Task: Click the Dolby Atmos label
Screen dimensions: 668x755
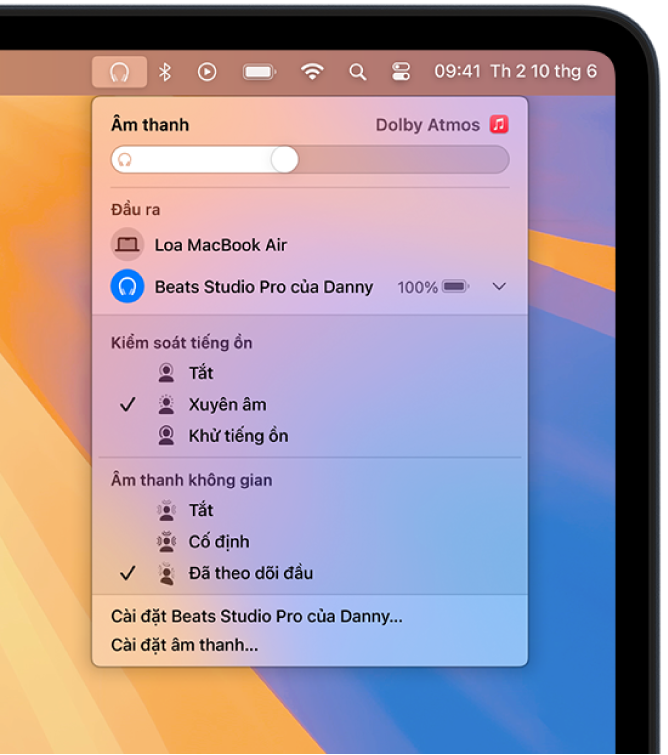Action: tap(428, 125)
